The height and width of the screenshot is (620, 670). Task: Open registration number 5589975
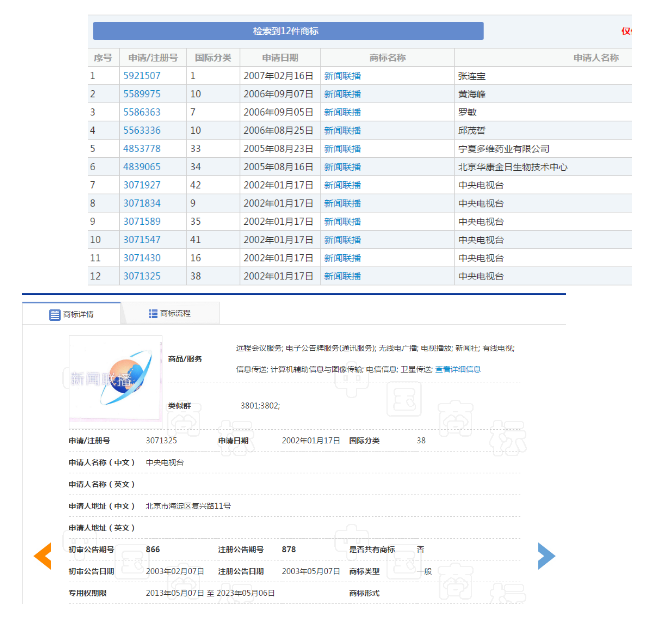click(142, 94)
